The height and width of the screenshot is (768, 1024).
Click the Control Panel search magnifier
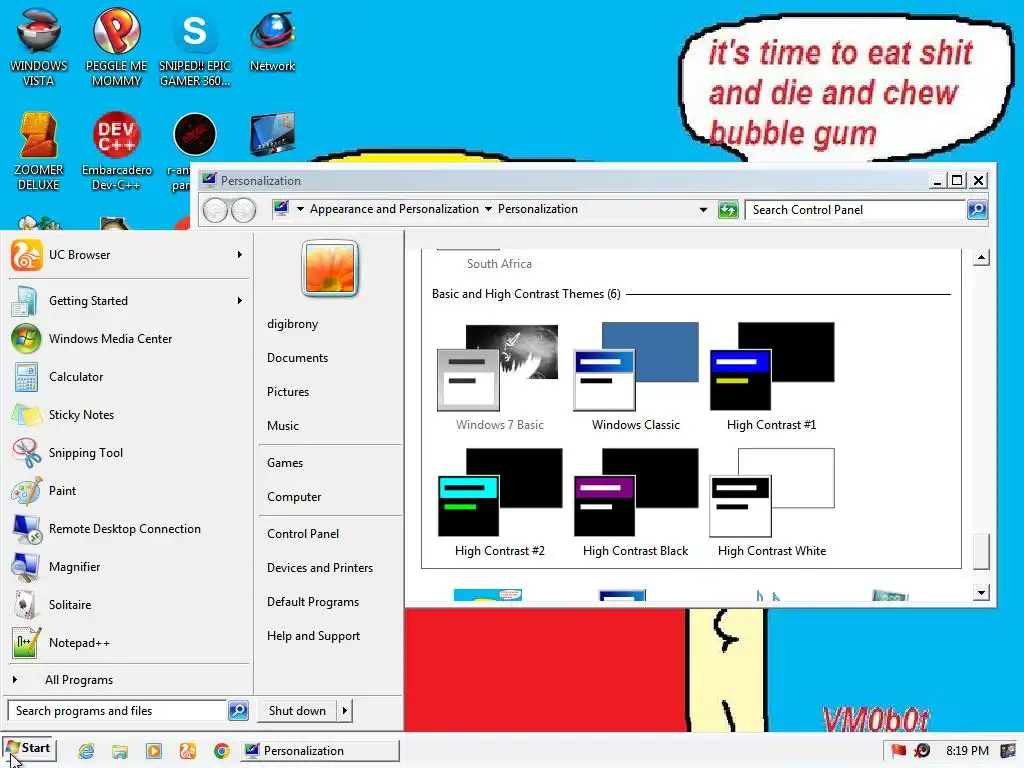pyautogui.click(x=977, y=210)
